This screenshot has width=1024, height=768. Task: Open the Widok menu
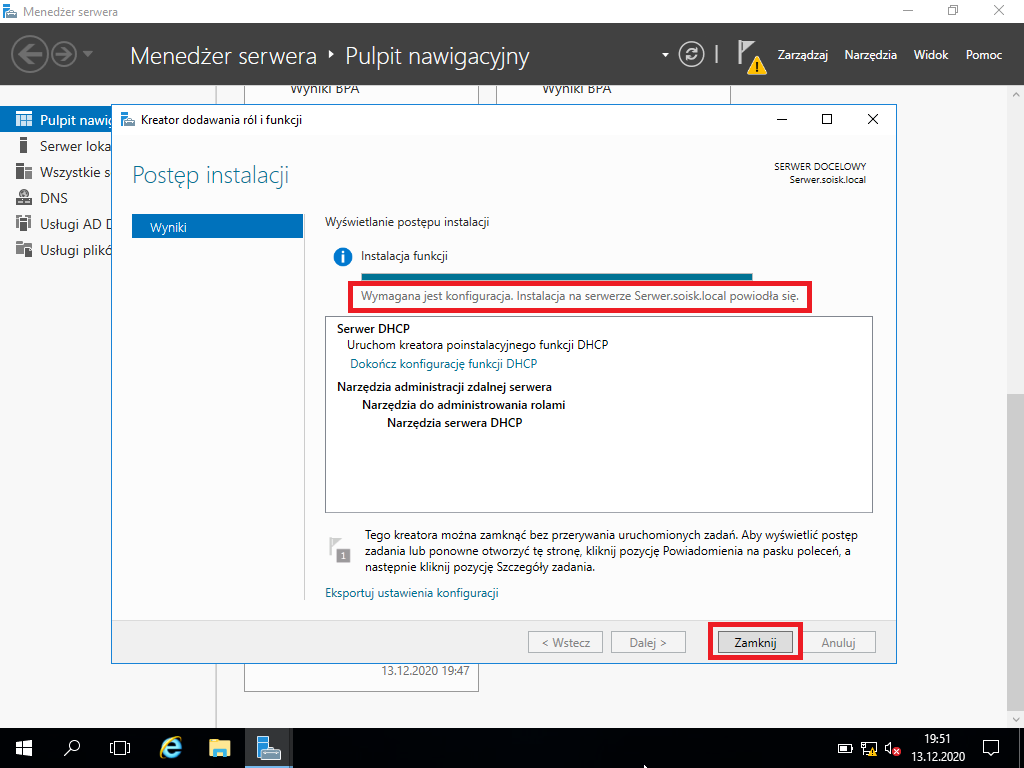(x=931, y=55)
